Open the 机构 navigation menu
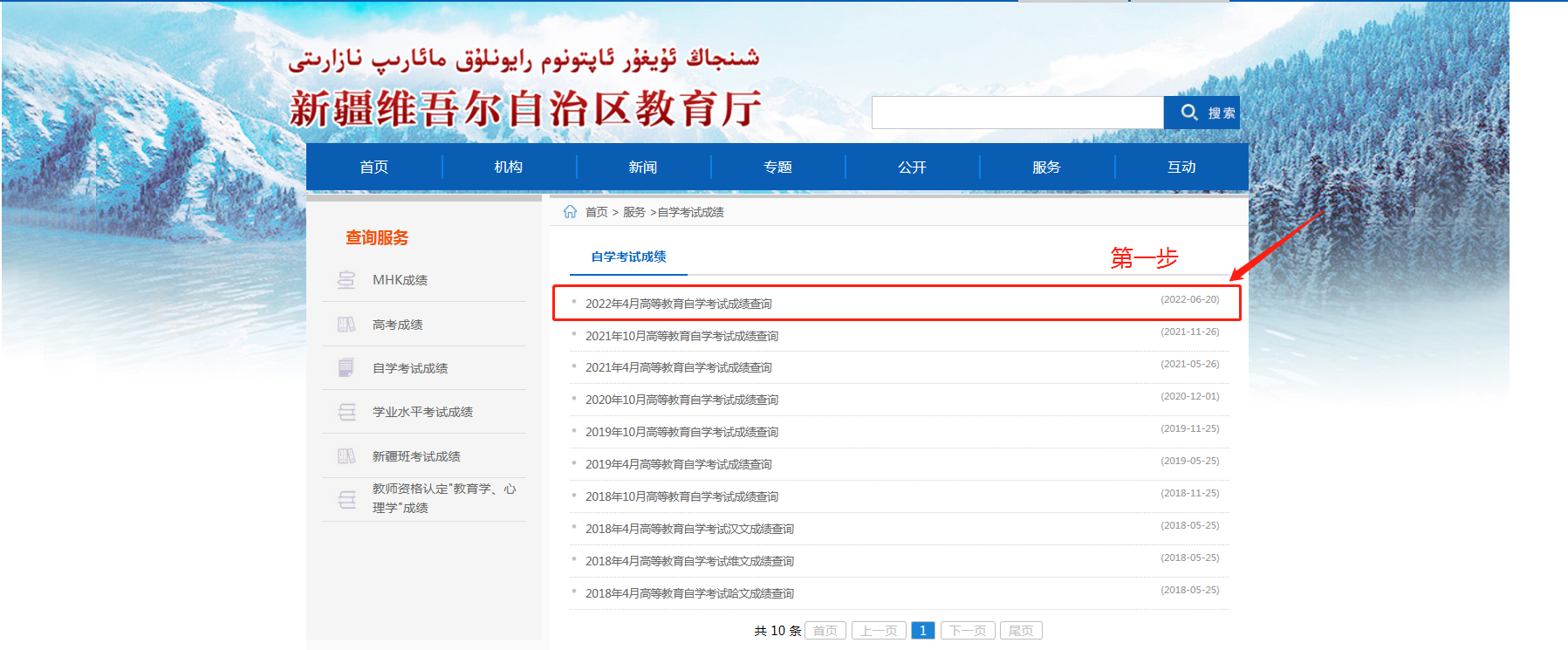The width and height of the screenshot is (1568, 650). tap(508, 167)
